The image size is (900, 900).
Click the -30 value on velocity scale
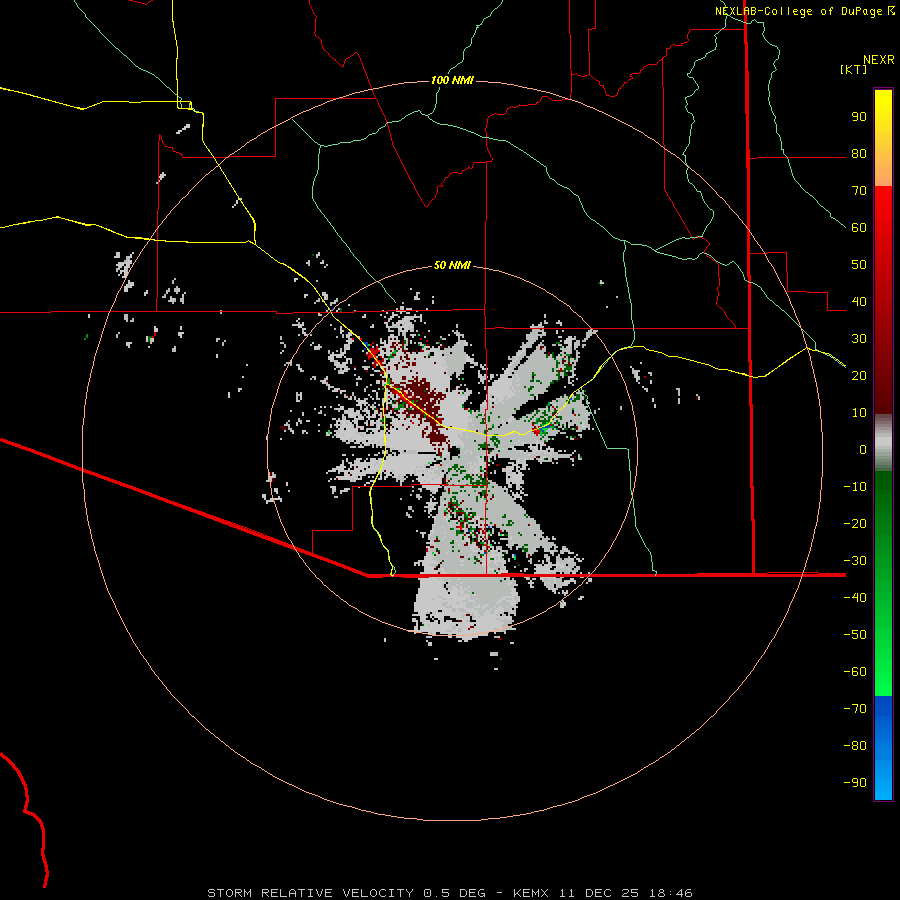855,561
